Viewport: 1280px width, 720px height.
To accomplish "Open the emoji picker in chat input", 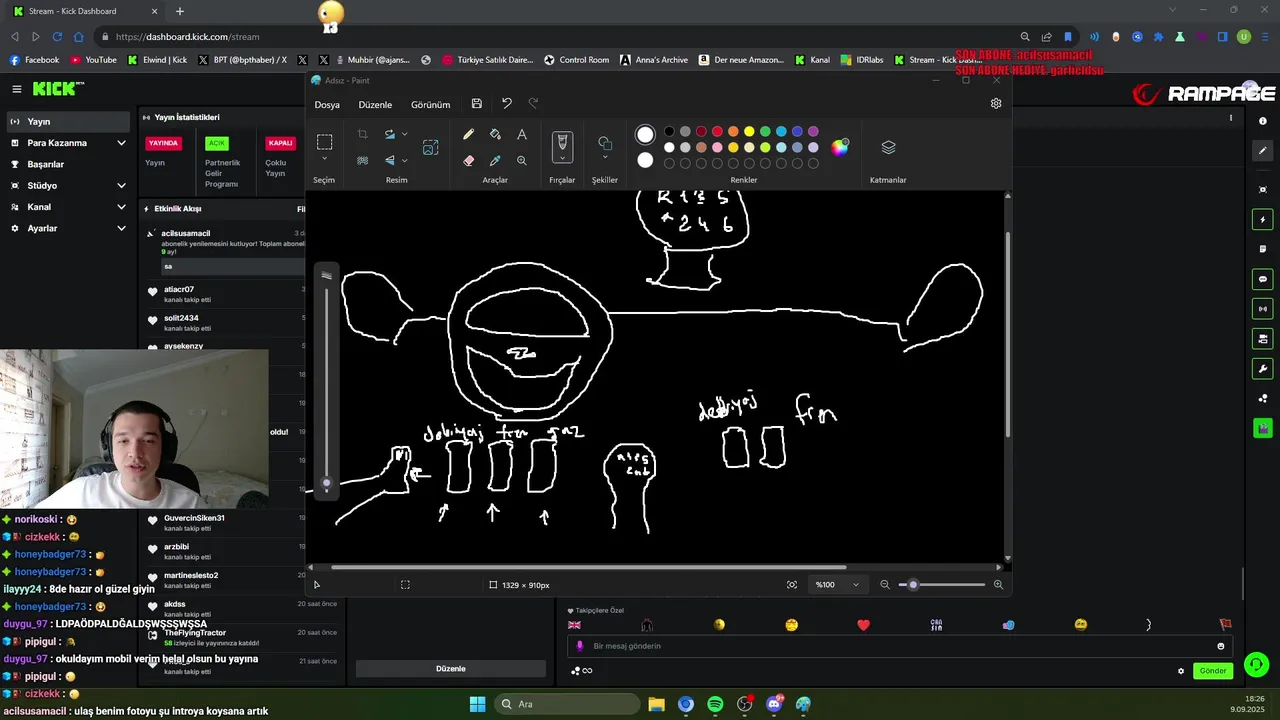I will (1220, 646).
